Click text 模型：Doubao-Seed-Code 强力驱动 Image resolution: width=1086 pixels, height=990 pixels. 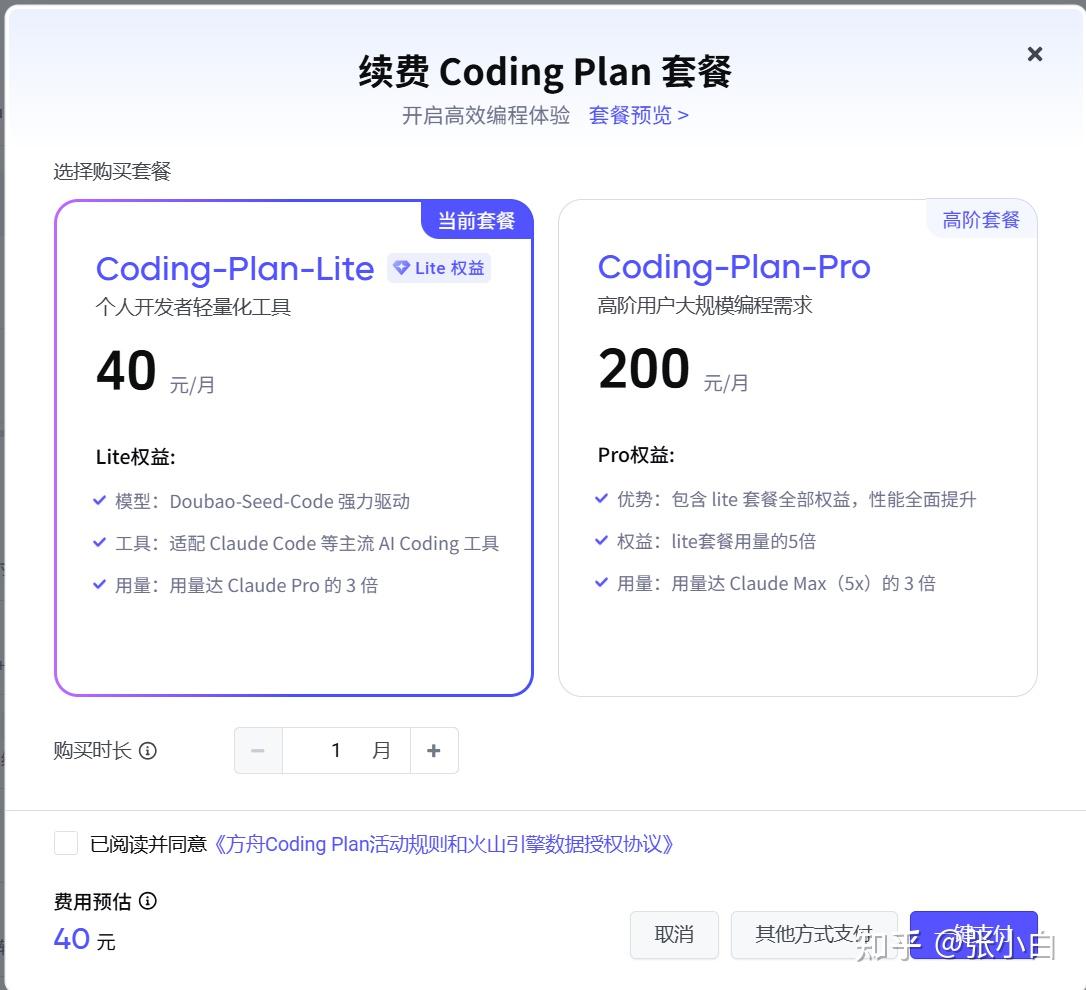pyautogui.click(x=262, y=501)
